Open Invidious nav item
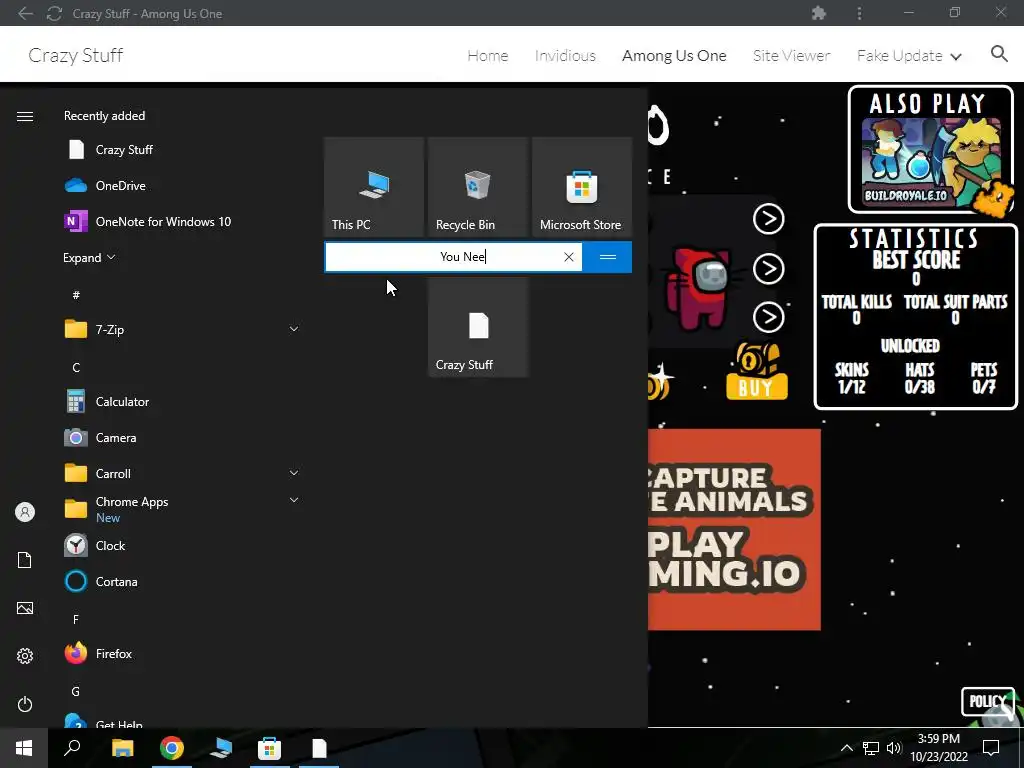Screen dimensions: 1024x768 (565, 56)
